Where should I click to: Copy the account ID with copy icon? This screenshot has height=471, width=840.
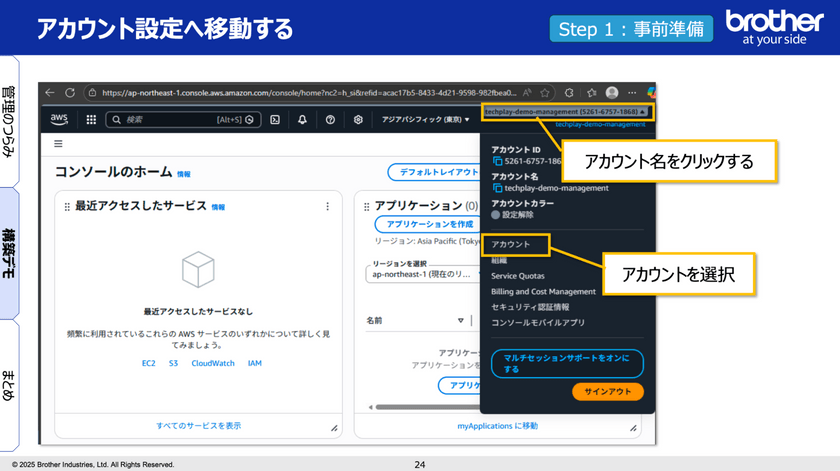[497, 161]
